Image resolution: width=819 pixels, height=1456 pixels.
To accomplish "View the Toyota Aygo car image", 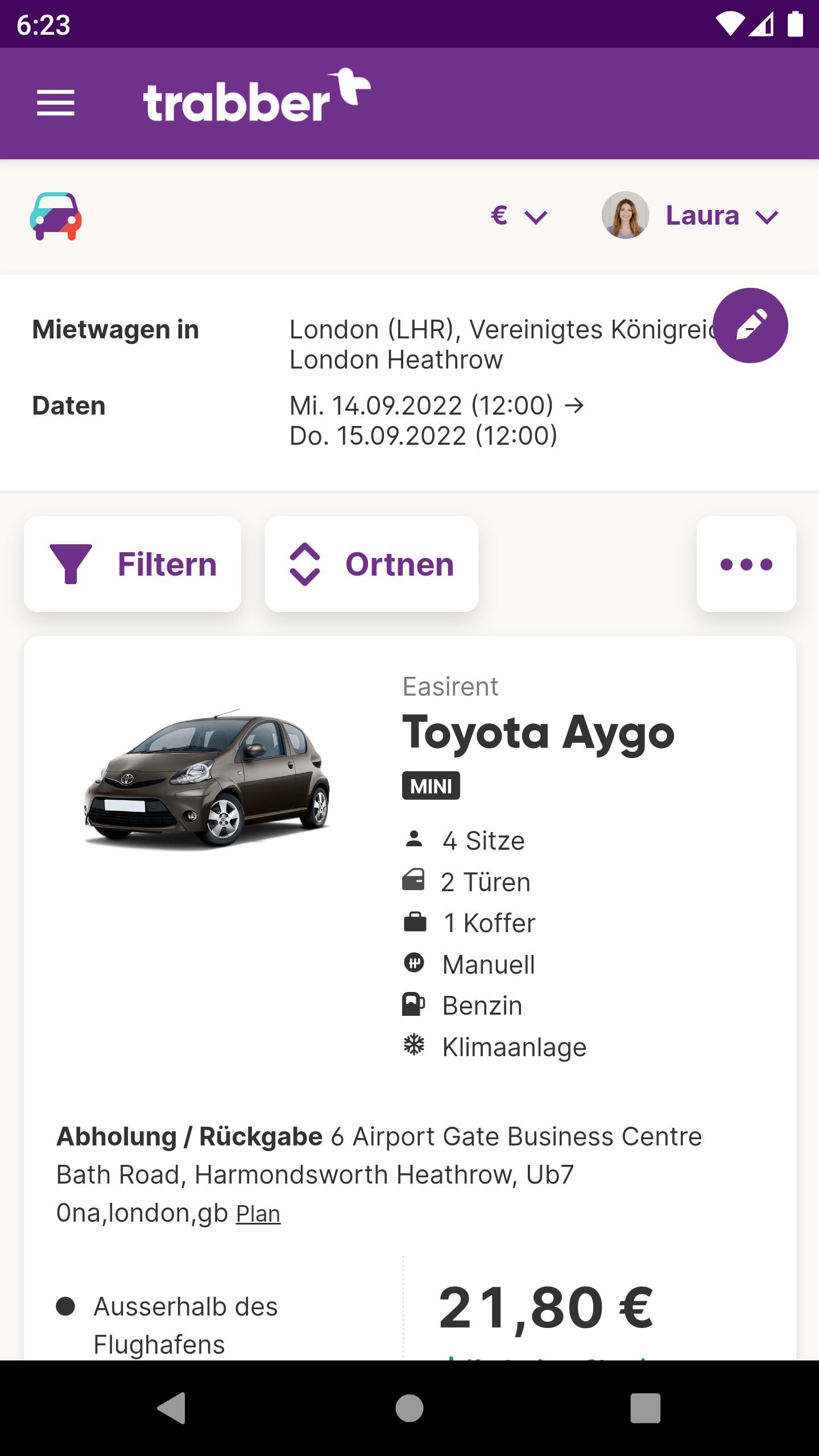I will click(207, 779).
